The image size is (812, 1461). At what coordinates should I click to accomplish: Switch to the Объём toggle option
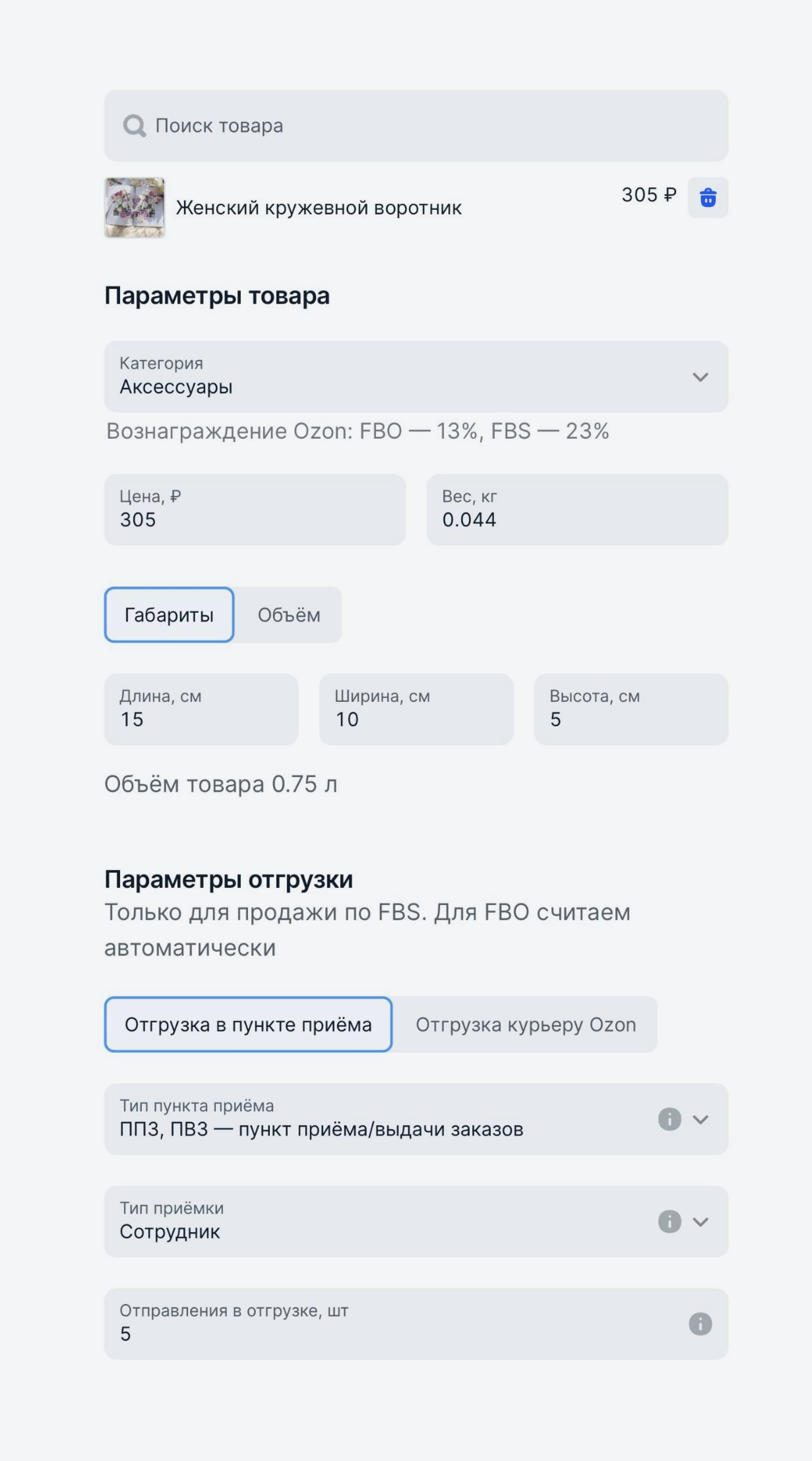coord(289,615)
